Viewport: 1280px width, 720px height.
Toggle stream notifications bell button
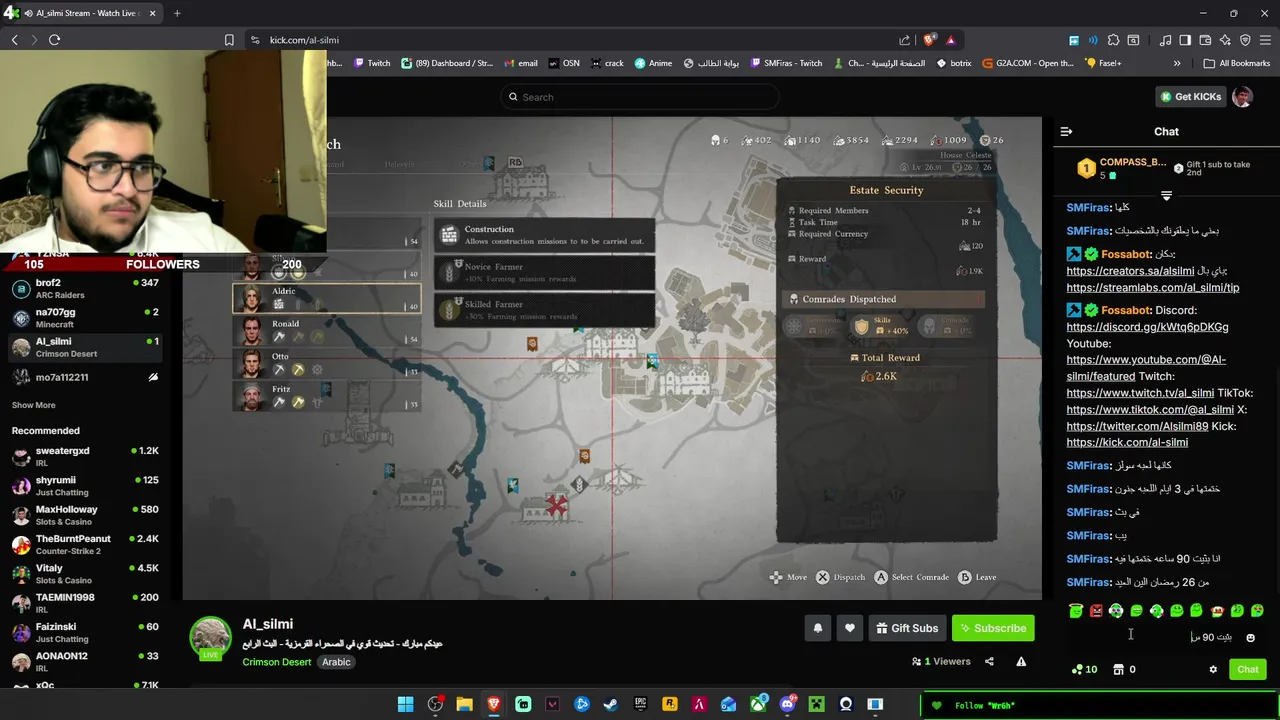click(x=817, y=628)
